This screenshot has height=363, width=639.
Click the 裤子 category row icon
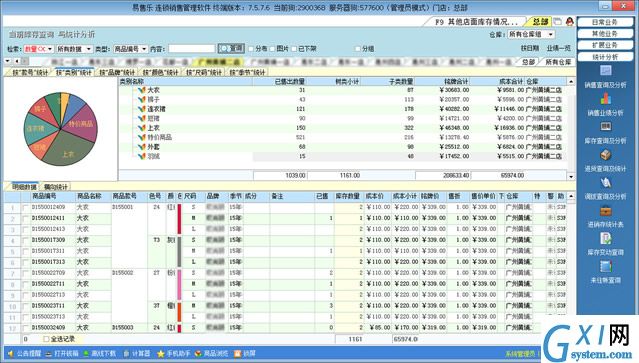pyautogui.click(x=142, y=99)
